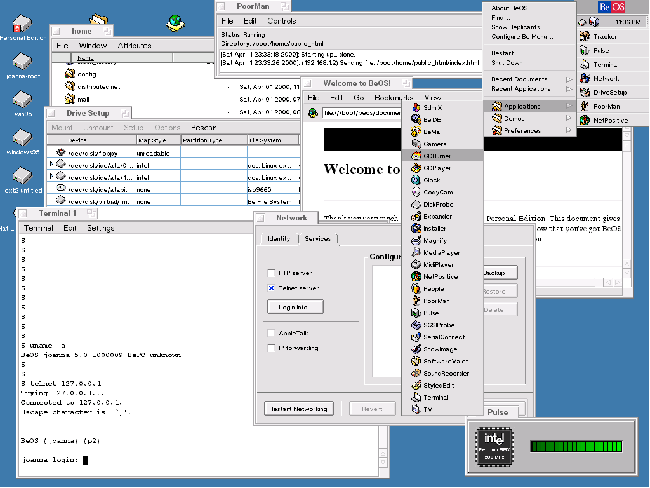Image resolution: width=650 pixels, height=488 pixels.
Task: Enable the FTP server checkbox
Action: click(271, 273)
